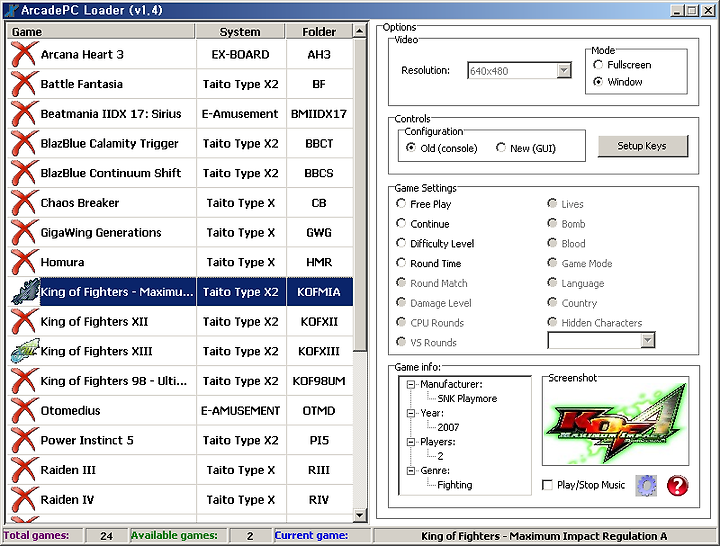Collapse the Year tree node

point(411,413)
